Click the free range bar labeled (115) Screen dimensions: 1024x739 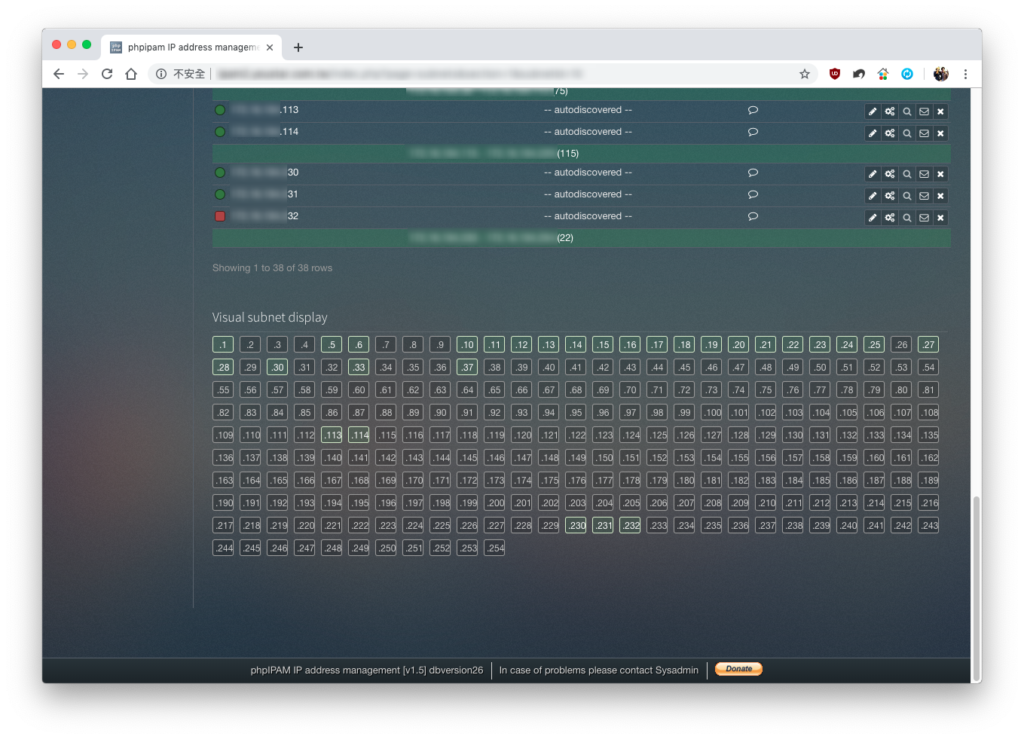coord(581,153)
